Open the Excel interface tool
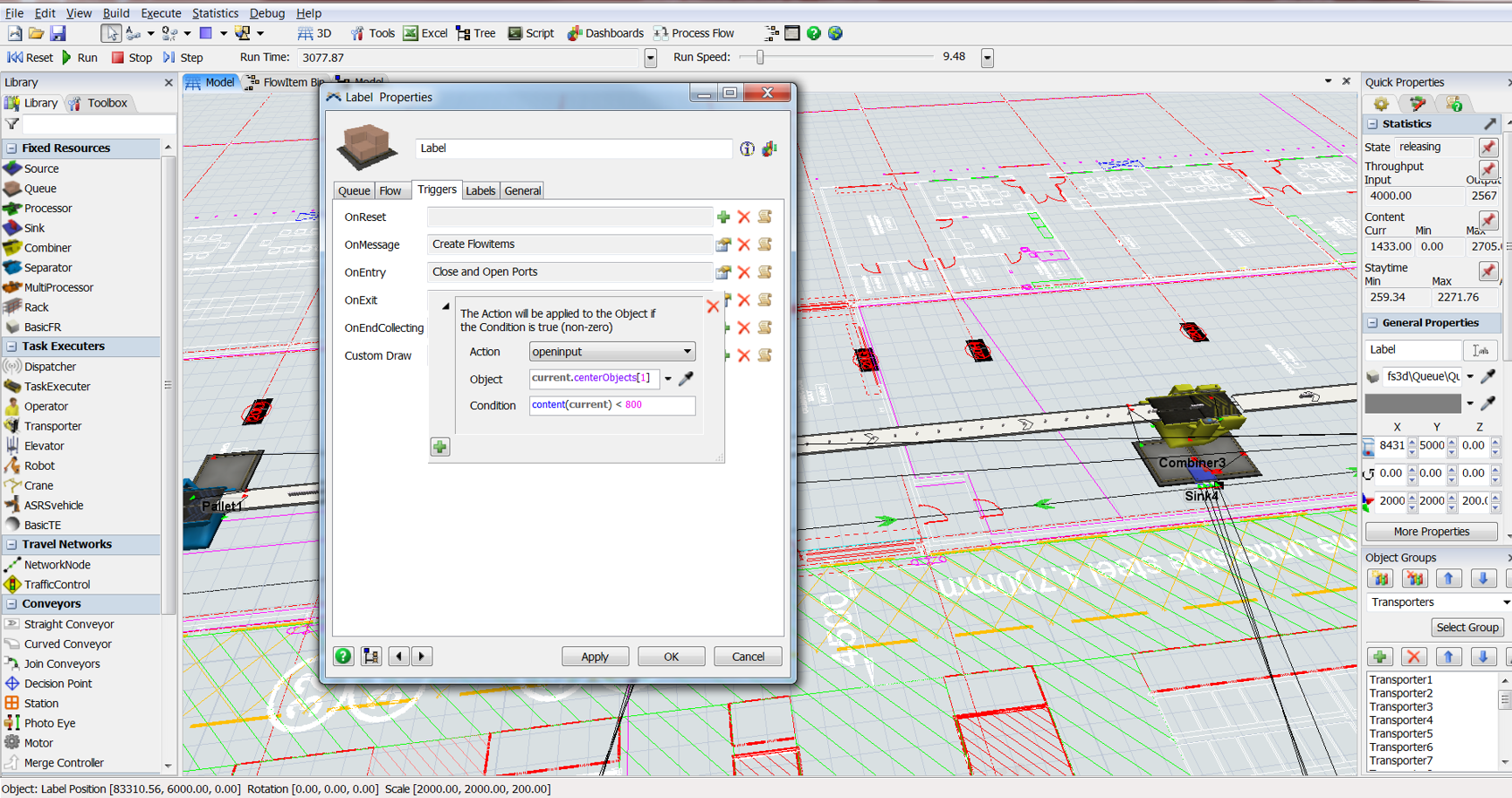The width and height of the screenshot is (1512, 798). (x=425, y=33)
